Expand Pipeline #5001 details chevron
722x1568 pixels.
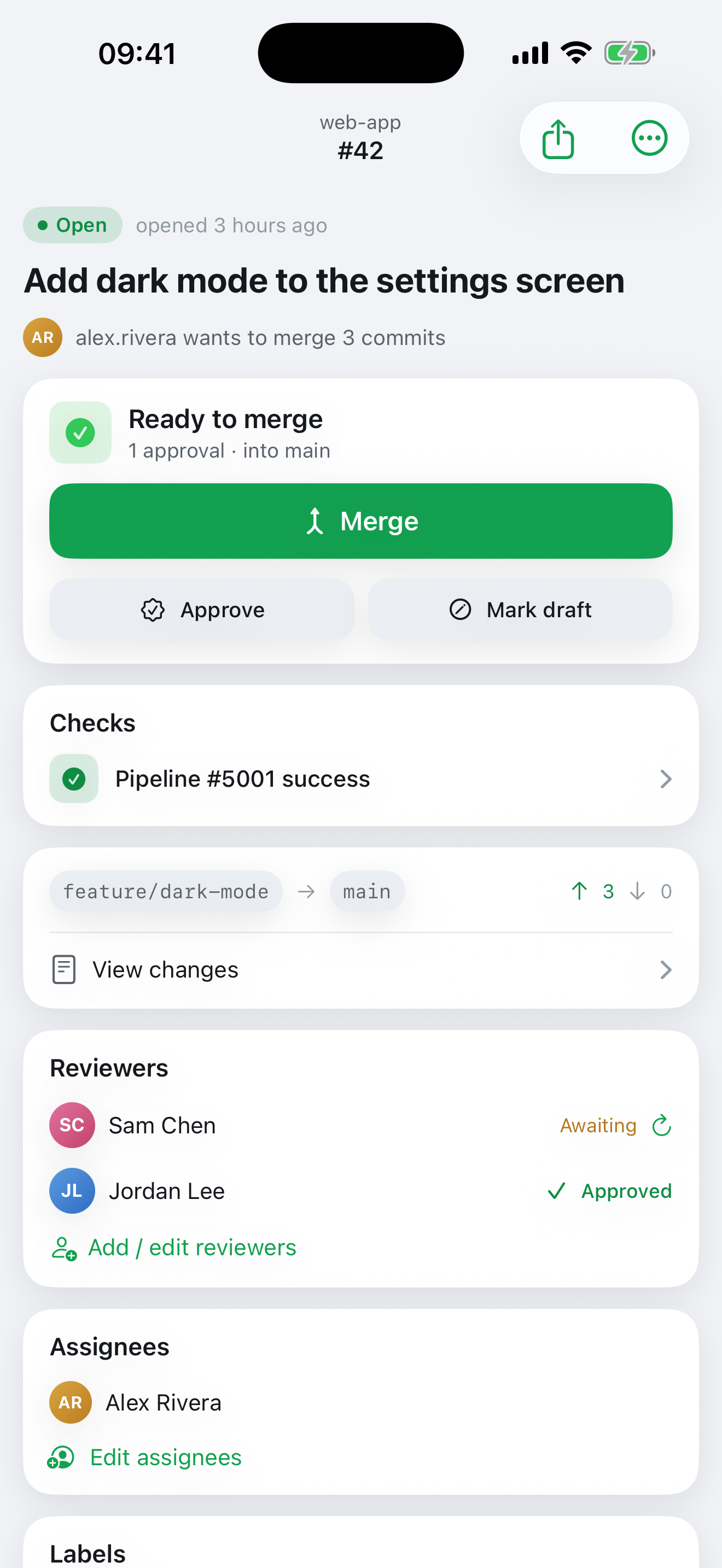coord(665,779)
